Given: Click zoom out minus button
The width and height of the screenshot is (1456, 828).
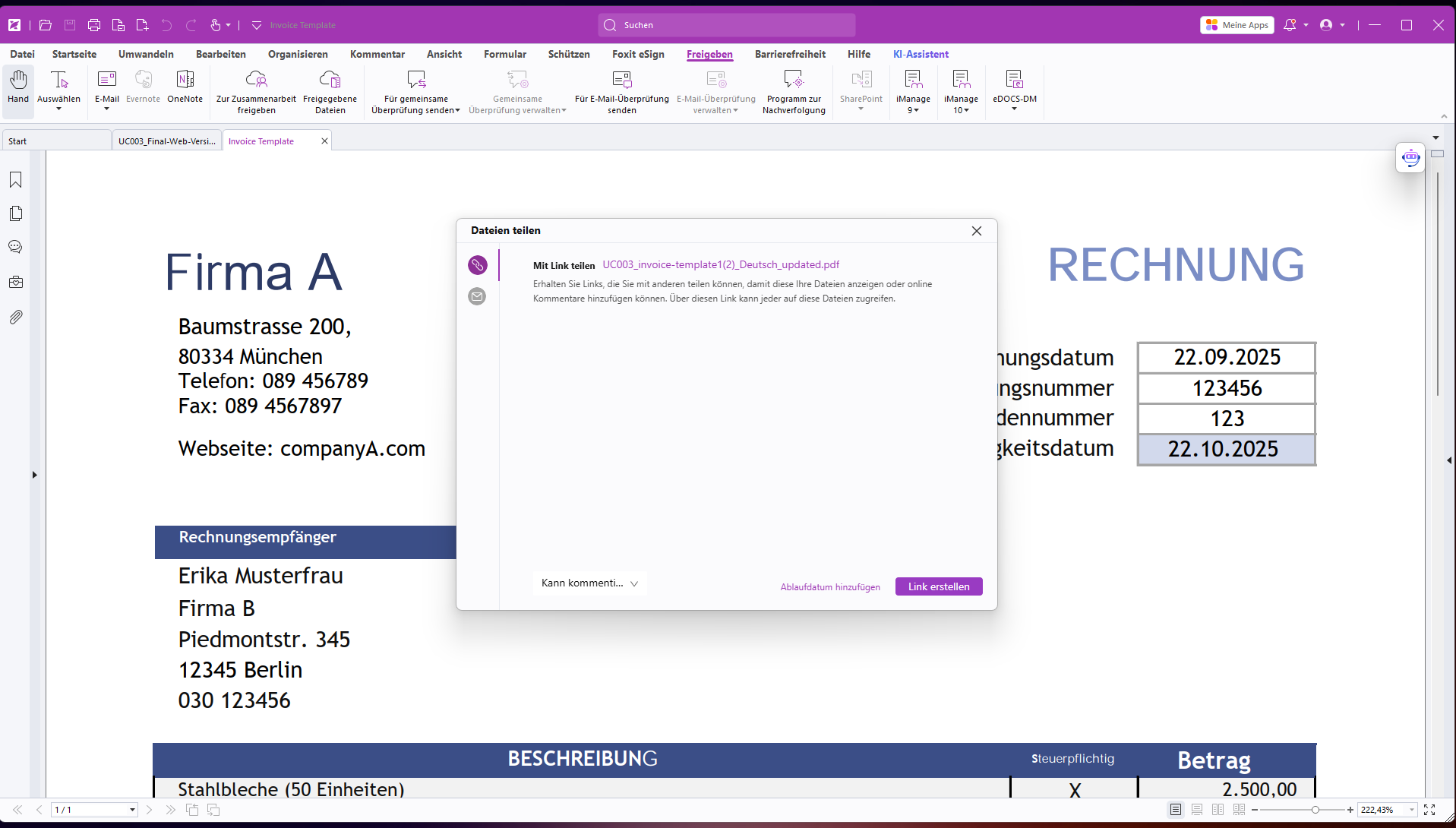Looking at the screenshot, I should (1255, 810).
